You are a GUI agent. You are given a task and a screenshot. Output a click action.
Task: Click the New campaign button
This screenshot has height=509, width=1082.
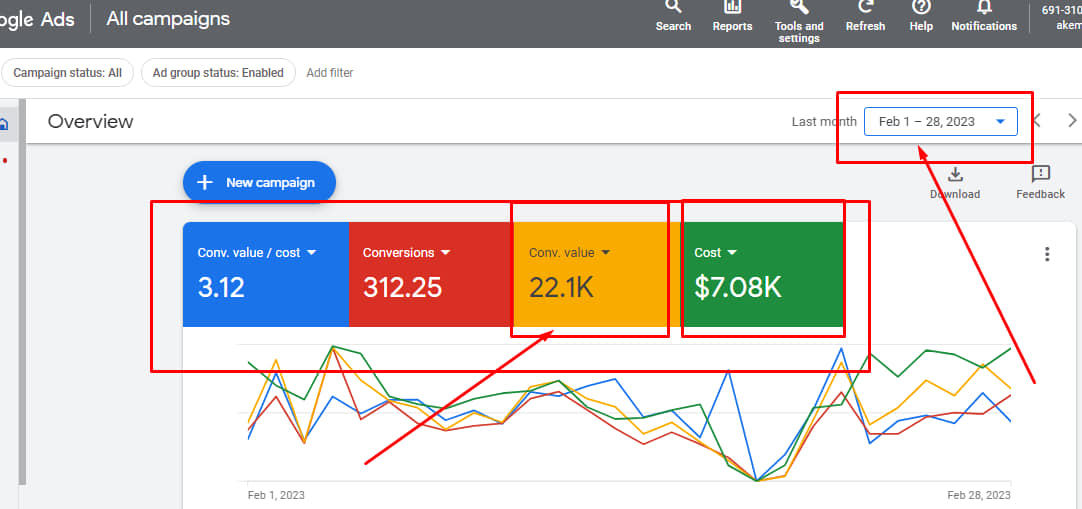[x=259, y=182]
